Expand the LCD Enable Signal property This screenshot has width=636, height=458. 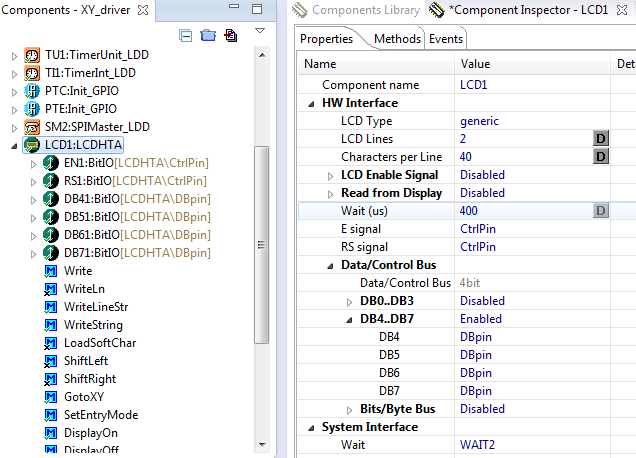(x=330, y=176)
